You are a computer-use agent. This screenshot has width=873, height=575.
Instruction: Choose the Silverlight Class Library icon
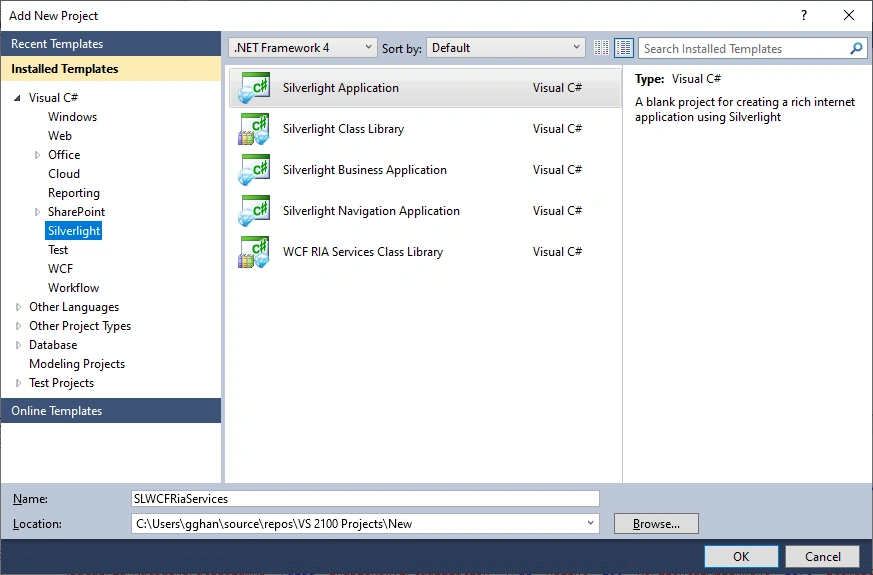(x=254, y=129)
